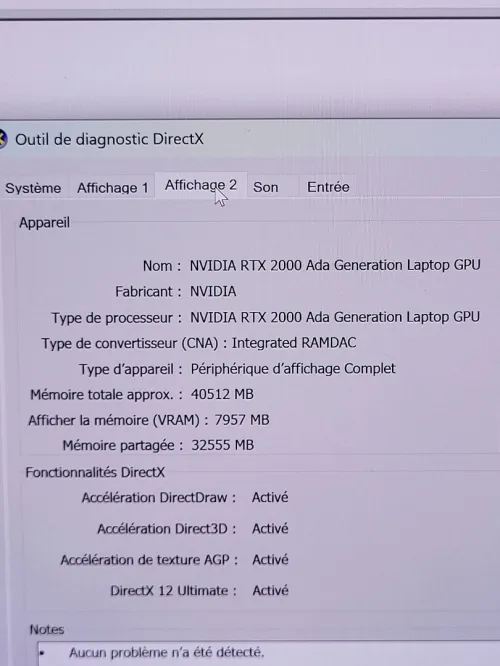The width and height of the screenshot is (500, 666).
Task: Select the Nom value NVIDIA RTX 2000 Ada
Action: click(x=335, y=265)
